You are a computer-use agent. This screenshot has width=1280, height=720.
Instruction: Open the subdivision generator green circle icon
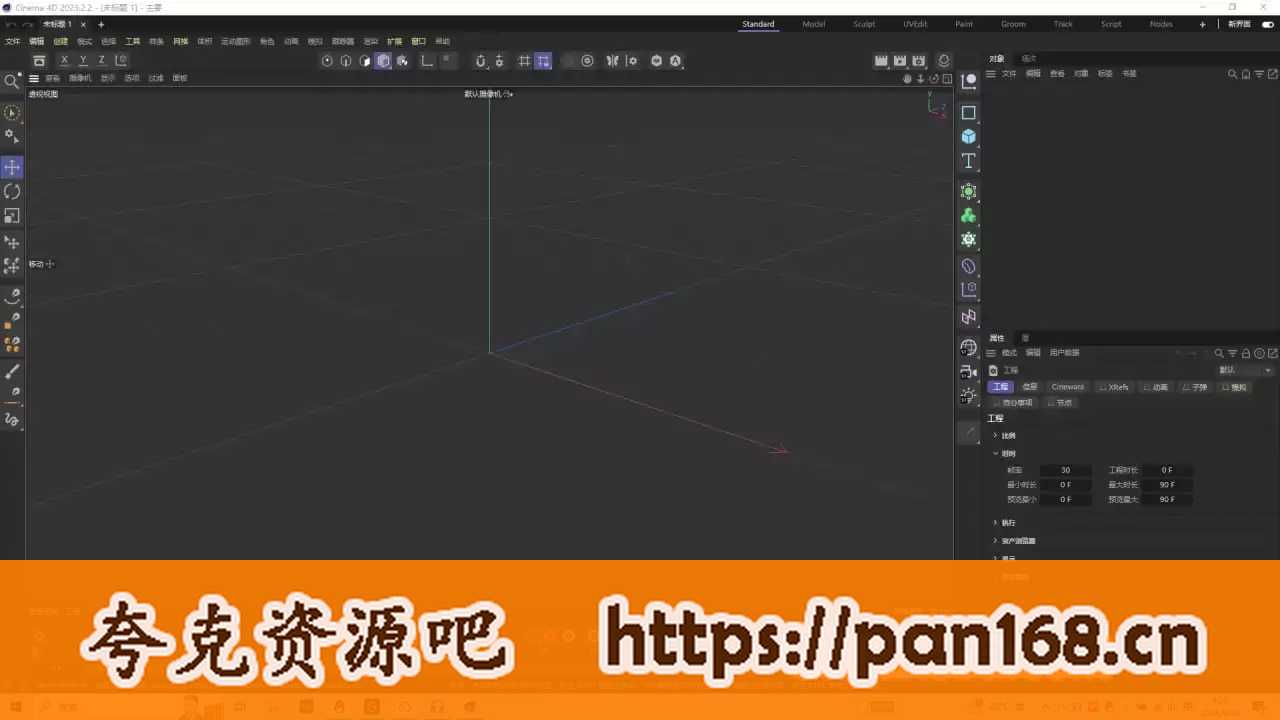pos(968,190)
